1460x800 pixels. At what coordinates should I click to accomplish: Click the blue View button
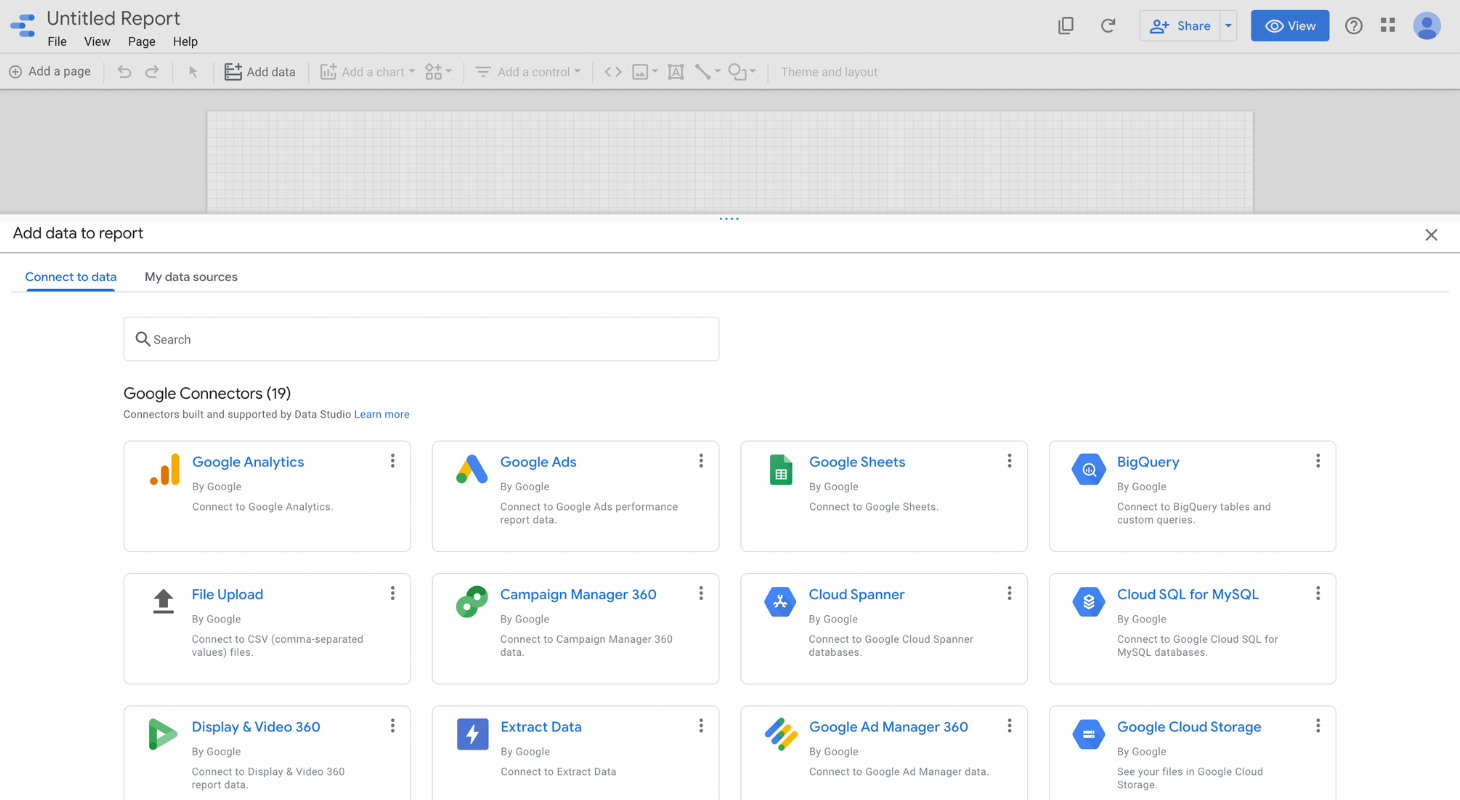pos(1290,26)
